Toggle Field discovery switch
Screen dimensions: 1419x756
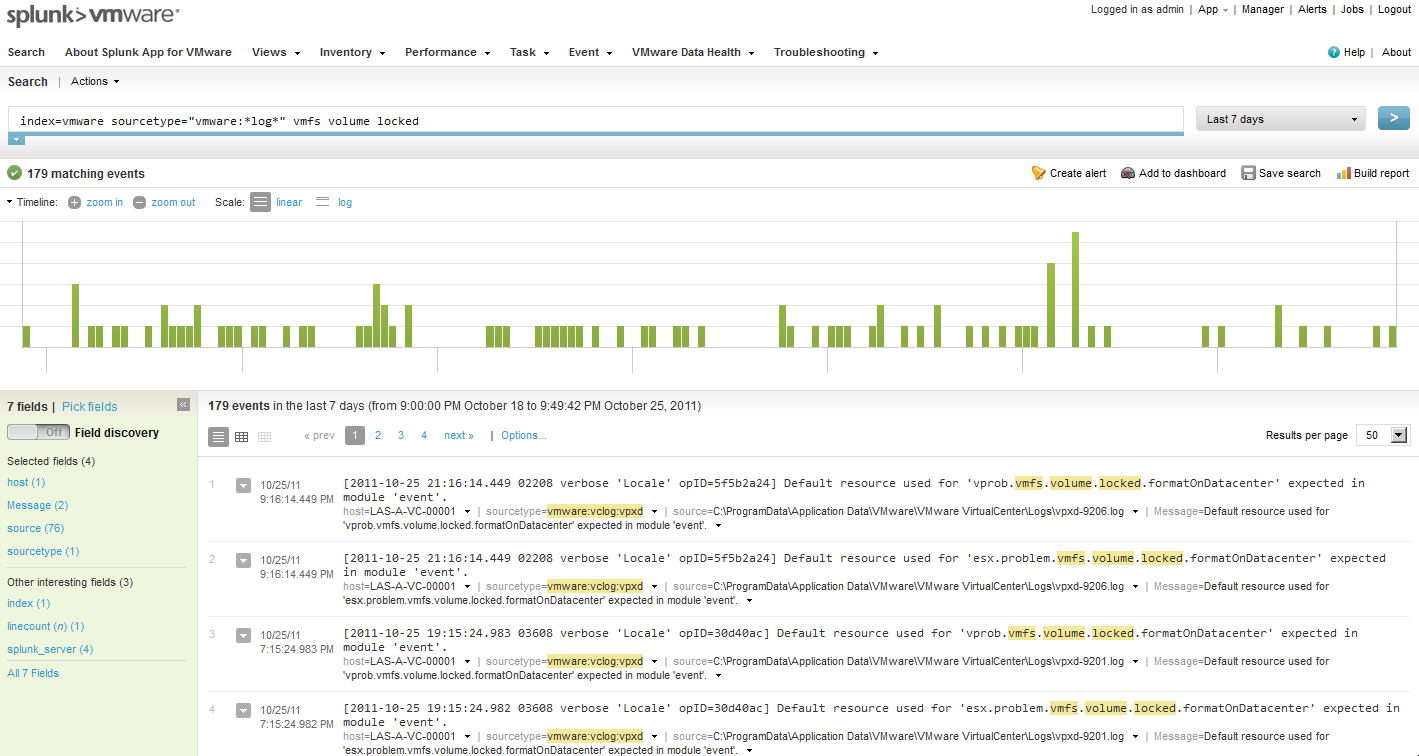[38, 432]
